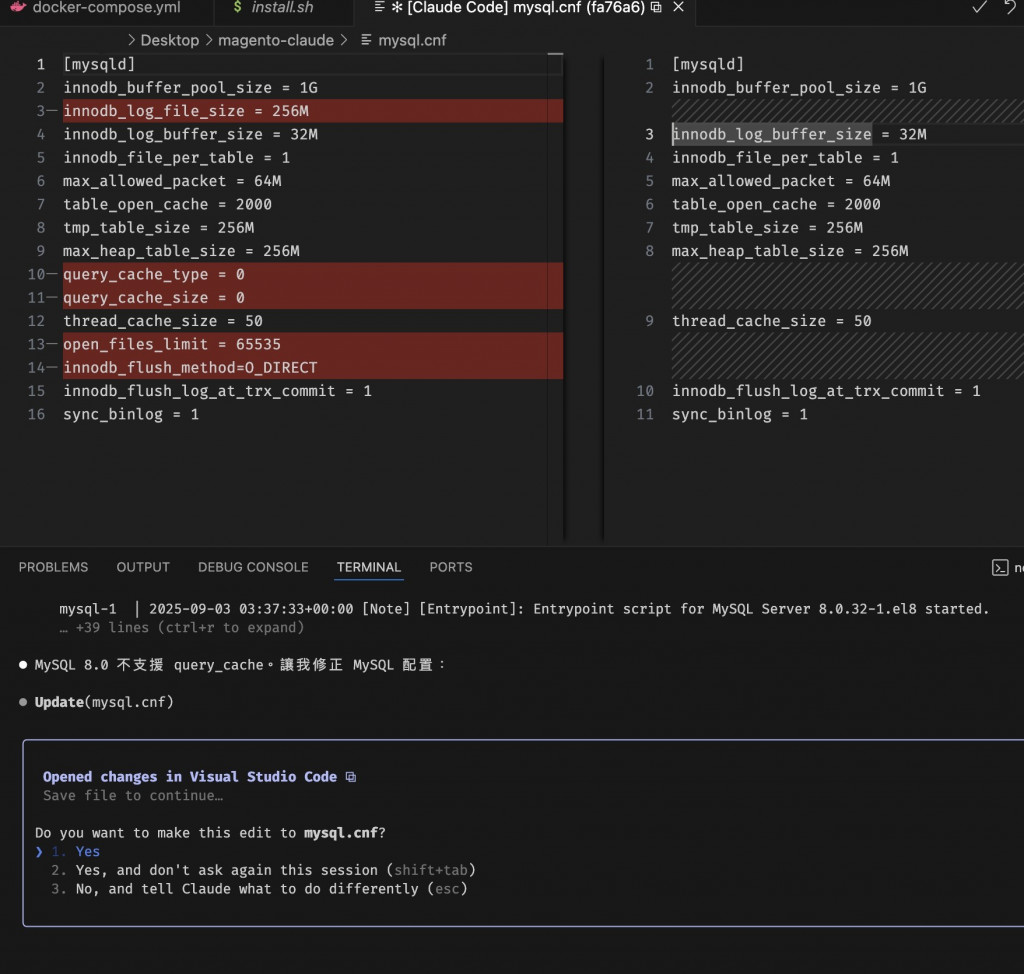Click the terminal shell profile icon
Screen dimensions: 1024x974
[999, 567]
